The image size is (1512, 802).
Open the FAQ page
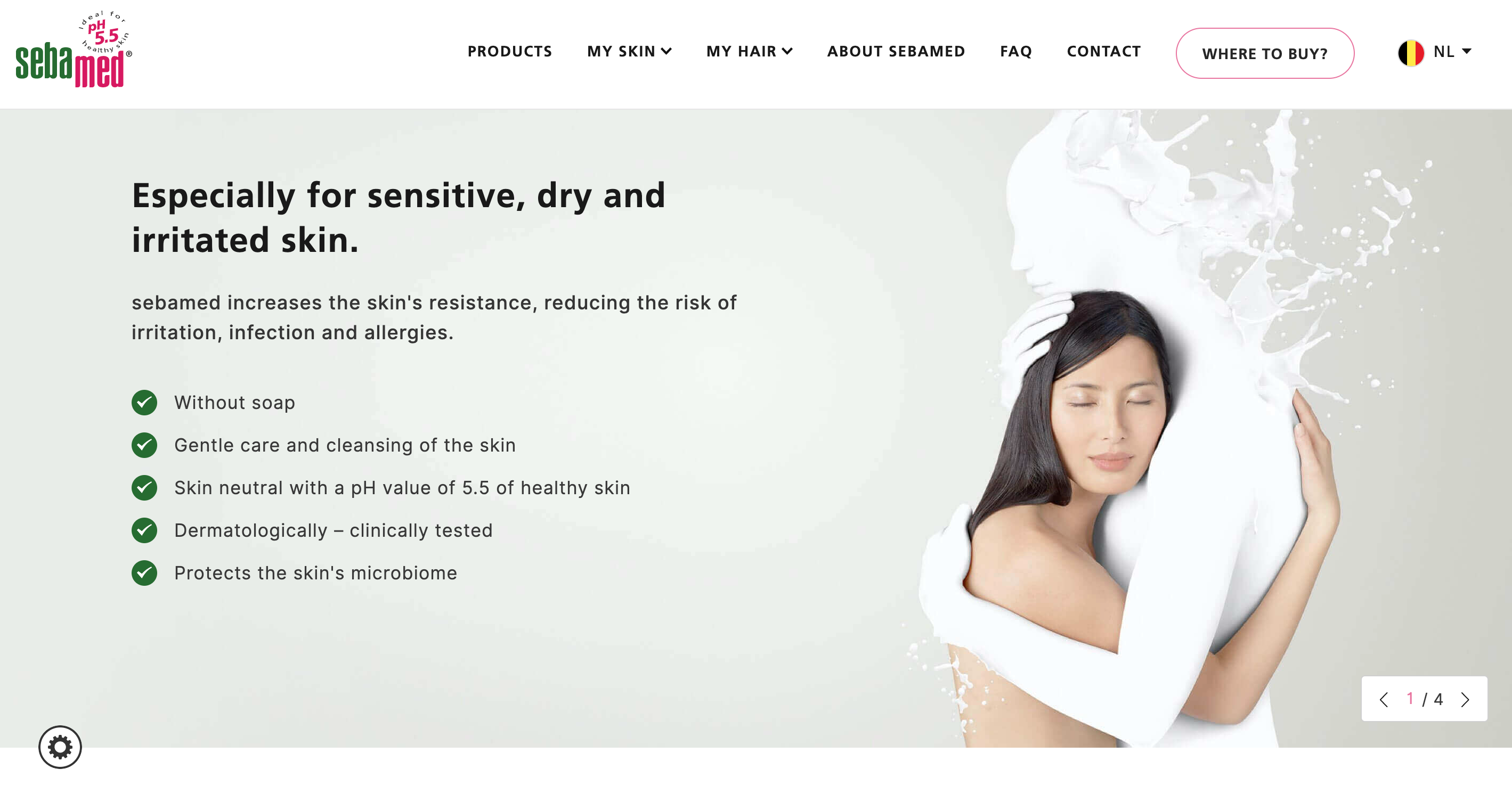(x=1015, y=52)
